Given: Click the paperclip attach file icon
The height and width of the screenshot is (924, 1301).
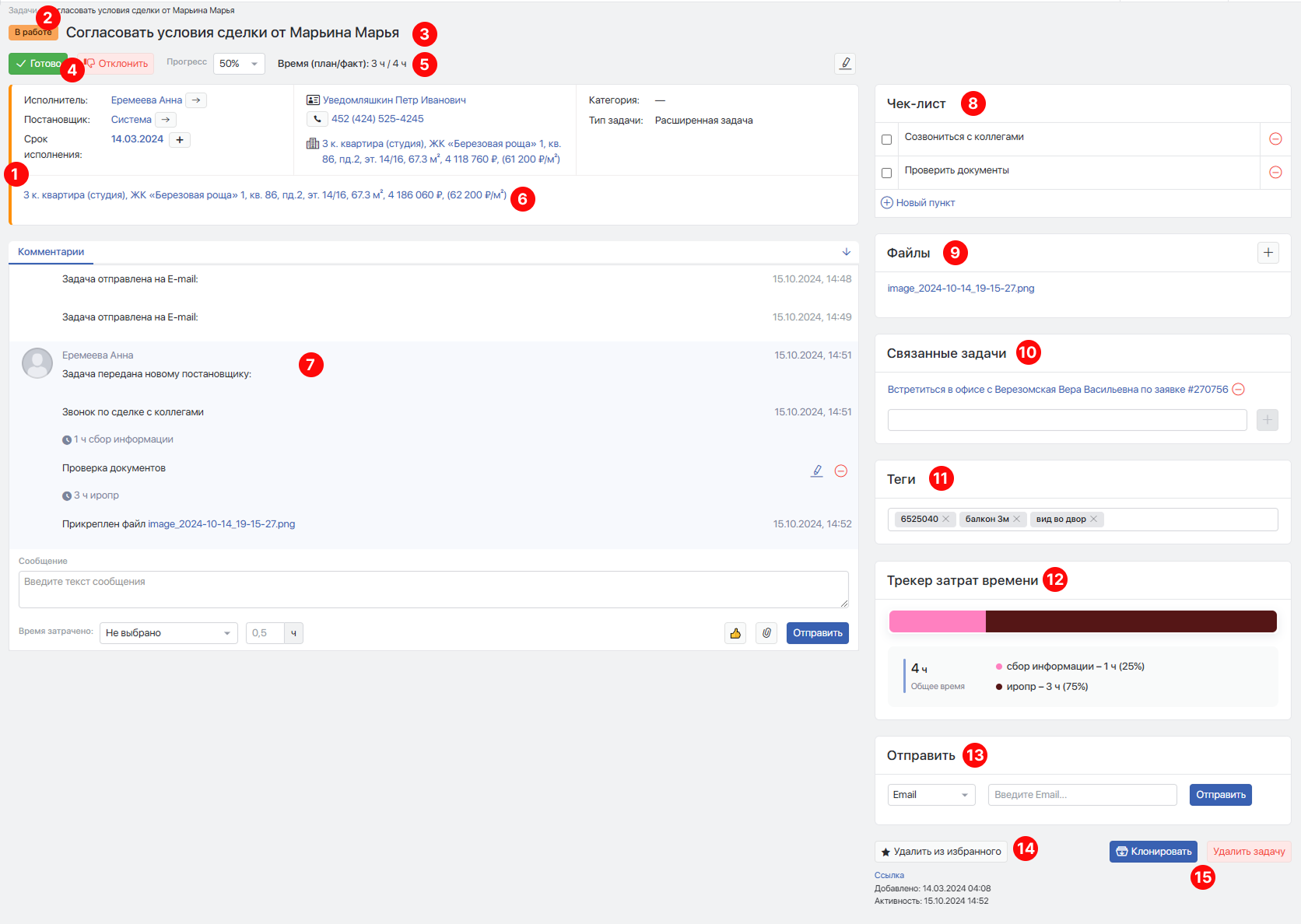Looking at the screenshot, I should coord(766,633).
